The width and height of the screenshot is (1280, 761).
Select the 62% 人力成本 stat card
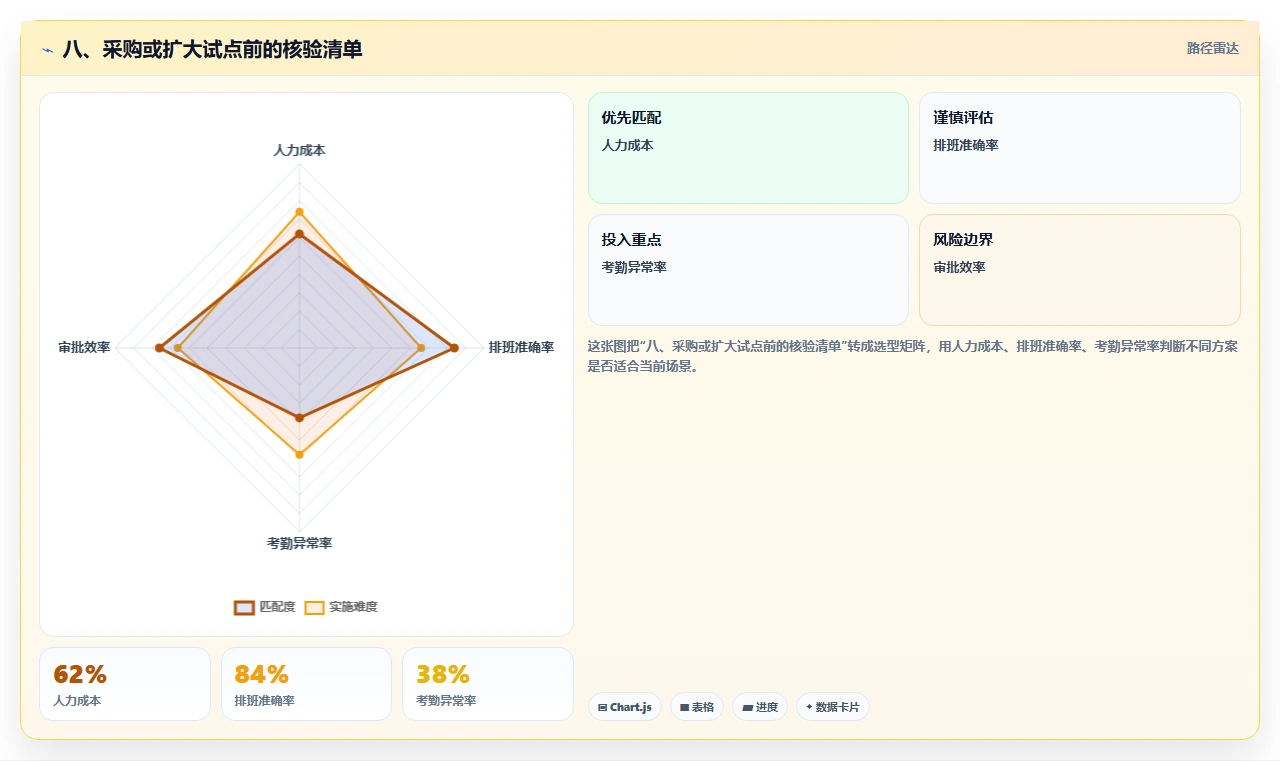click(x=125, y=684)
